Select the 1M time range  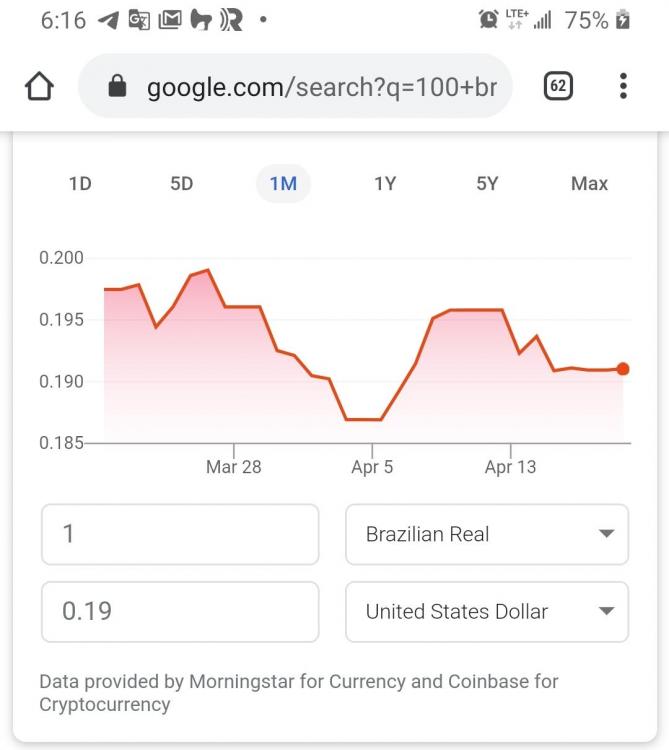[x=284, y=184]
